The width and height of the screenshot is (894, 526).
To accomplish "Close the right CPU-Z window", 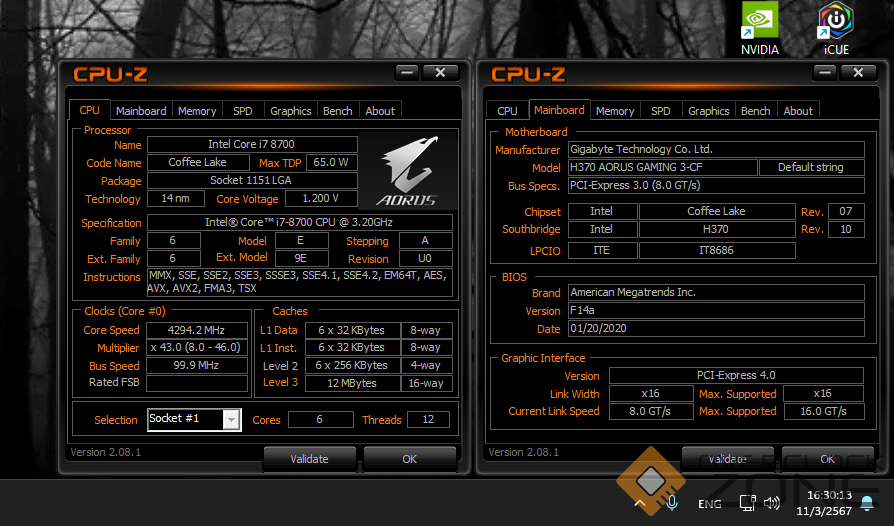I will click(858, 72).
